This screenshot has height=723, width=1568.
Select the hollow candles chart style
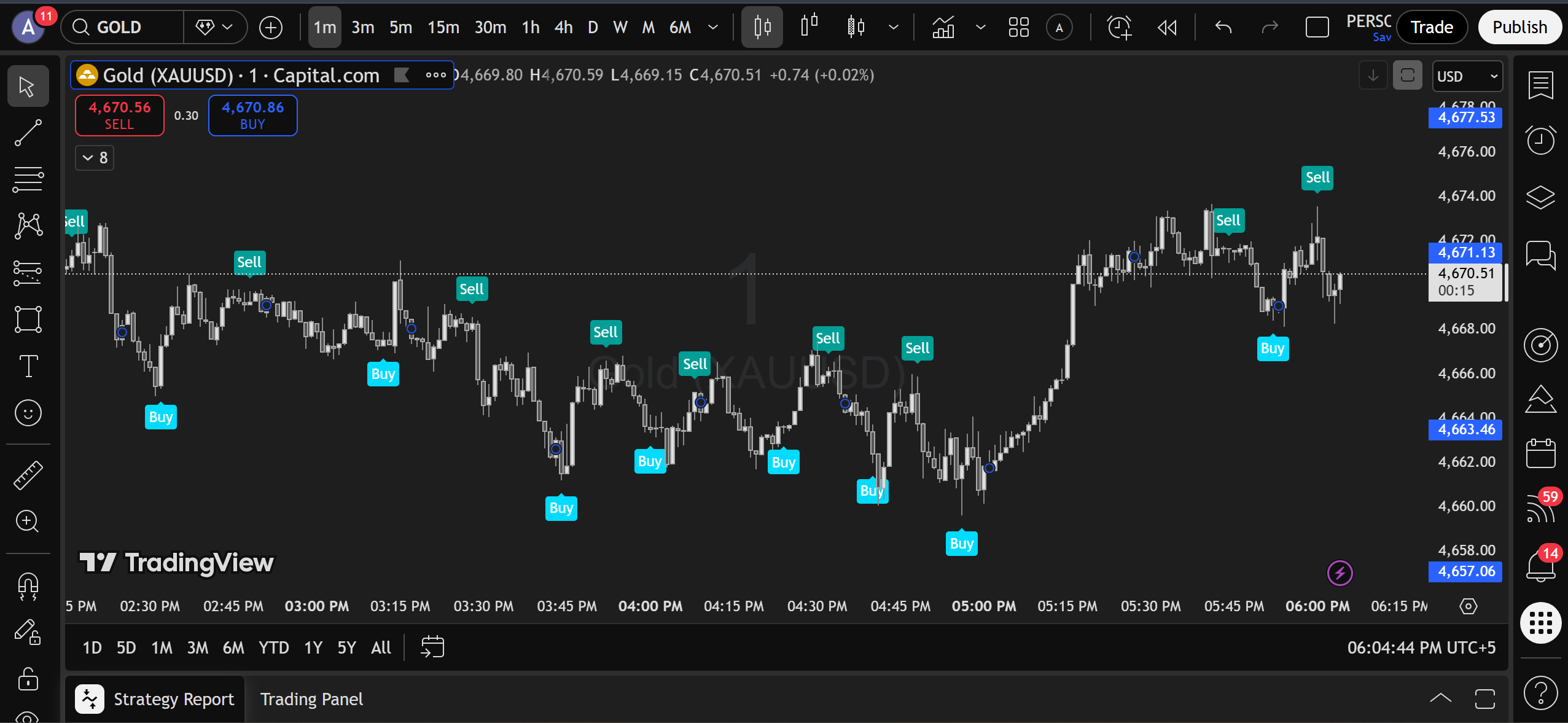[x=856, y=27]
